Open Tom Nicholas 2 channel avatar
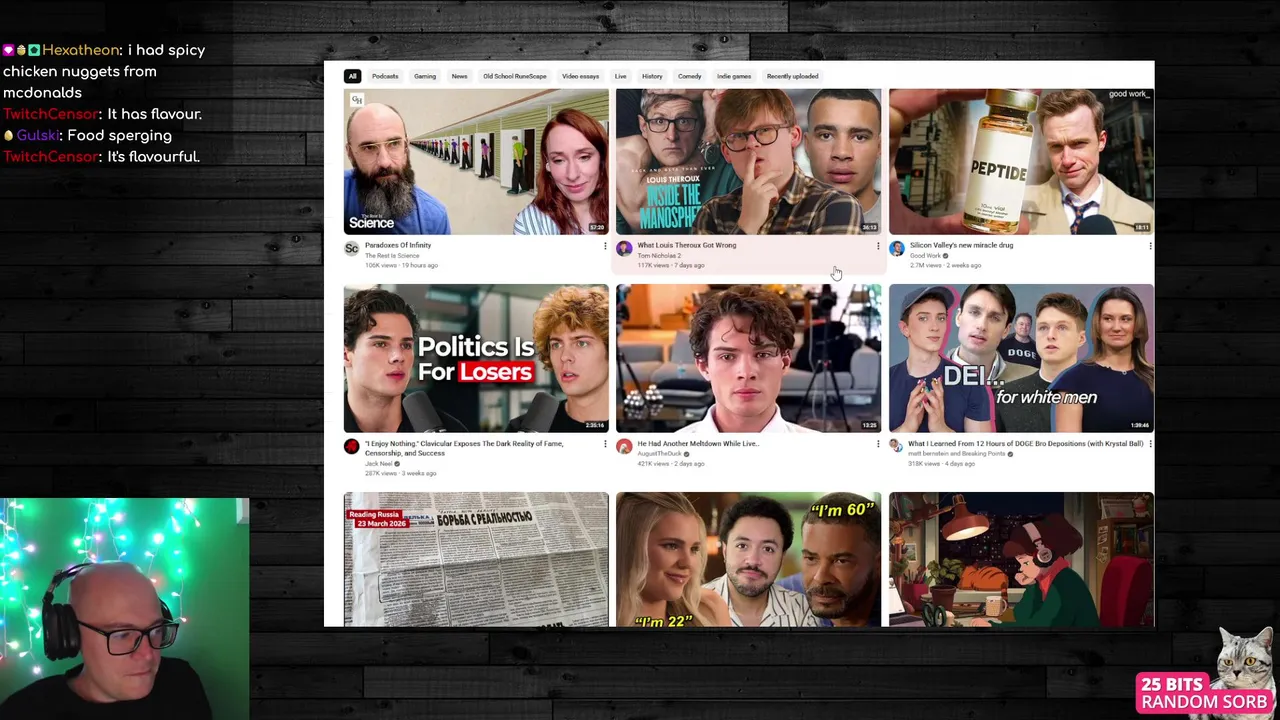This screenshot has height=720, width=1280. (624, 249)
